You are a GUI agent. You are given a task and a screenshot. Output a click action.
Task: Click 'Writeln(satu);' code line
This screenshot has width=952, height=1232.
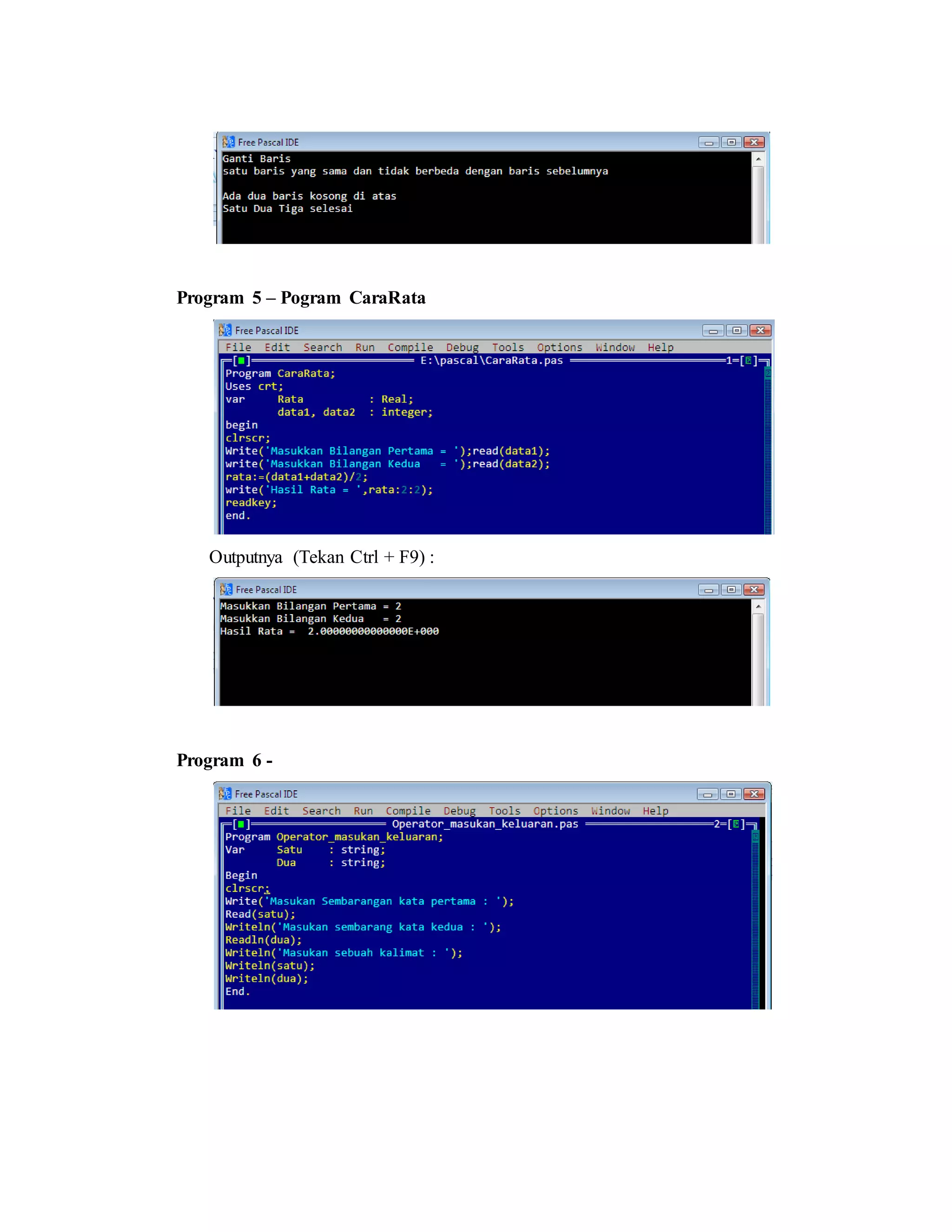point(270,966)
